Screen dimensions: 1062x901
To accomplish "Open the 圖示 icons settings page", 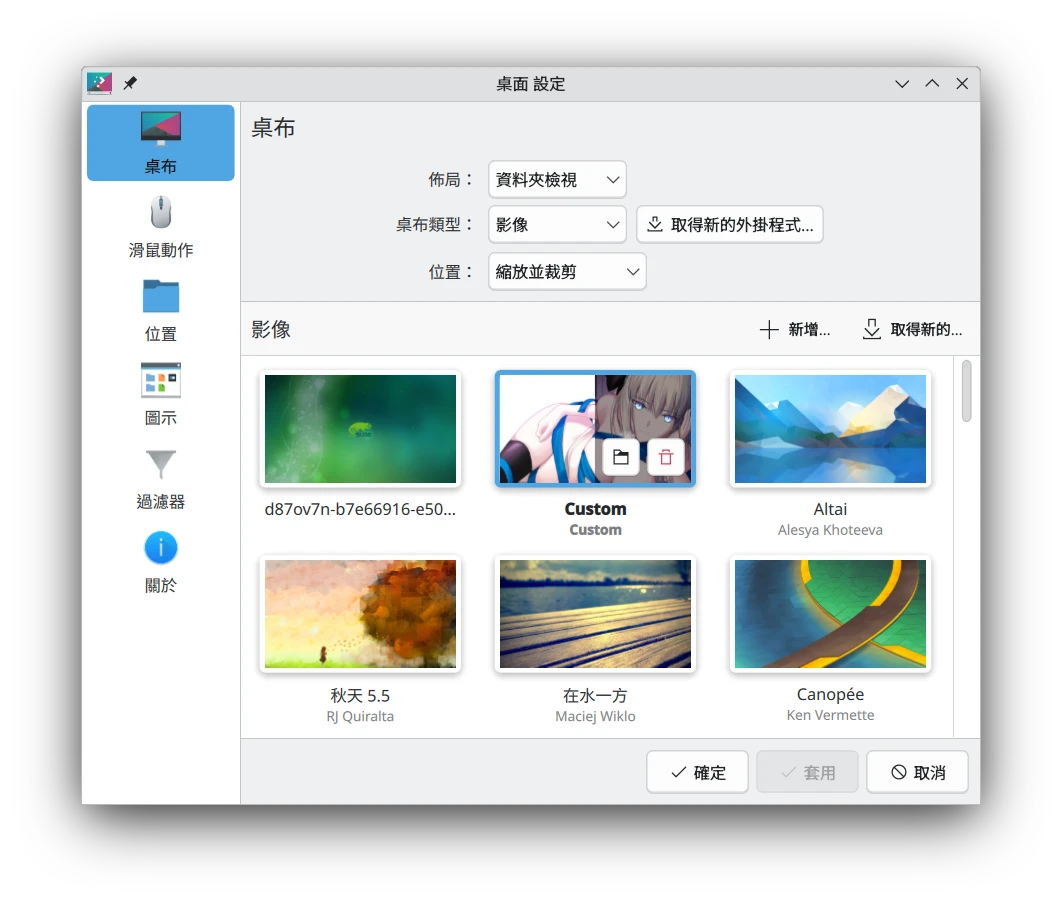I will pyautogui.click(x=160, y=395).
